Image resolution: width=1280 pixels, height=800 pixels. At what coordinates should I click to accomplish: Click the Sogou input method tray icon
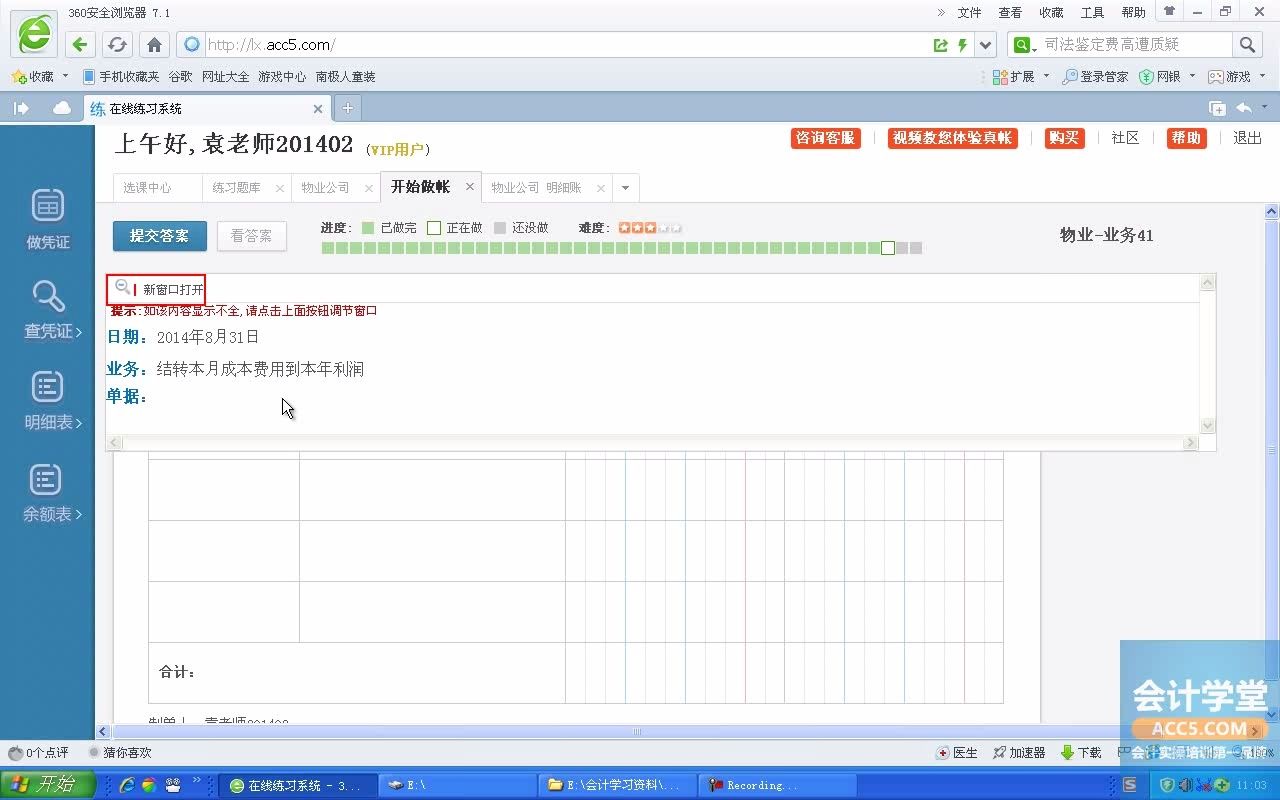point(1130,785)
